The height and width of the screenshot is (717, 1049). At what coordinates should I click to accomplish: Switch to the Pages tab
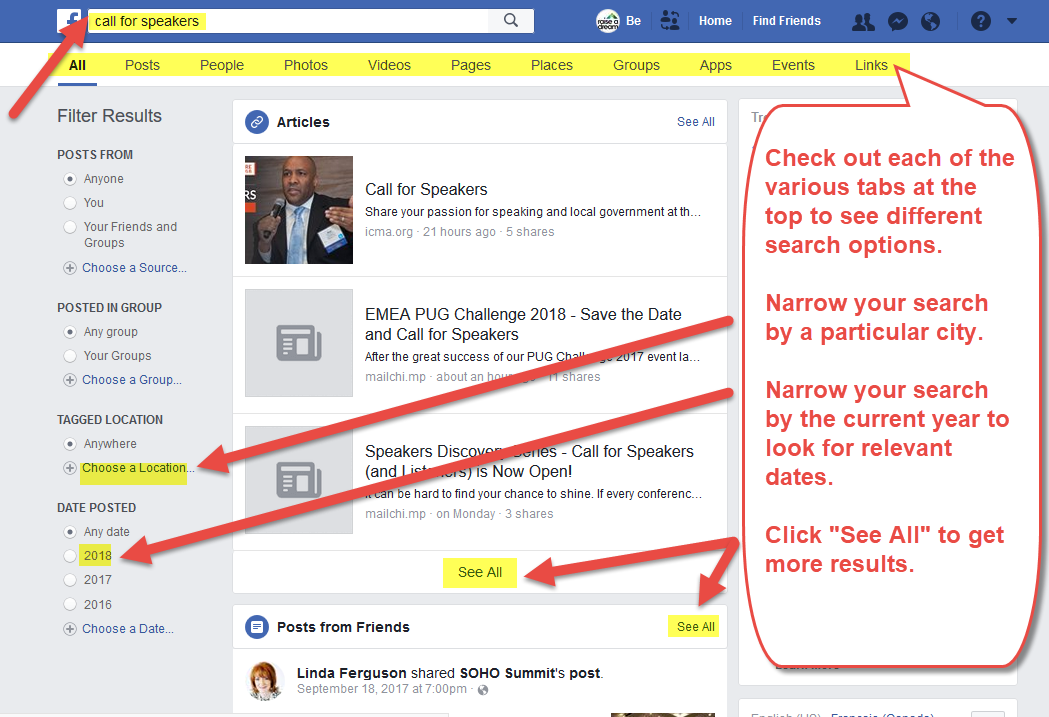click(470, 66)
